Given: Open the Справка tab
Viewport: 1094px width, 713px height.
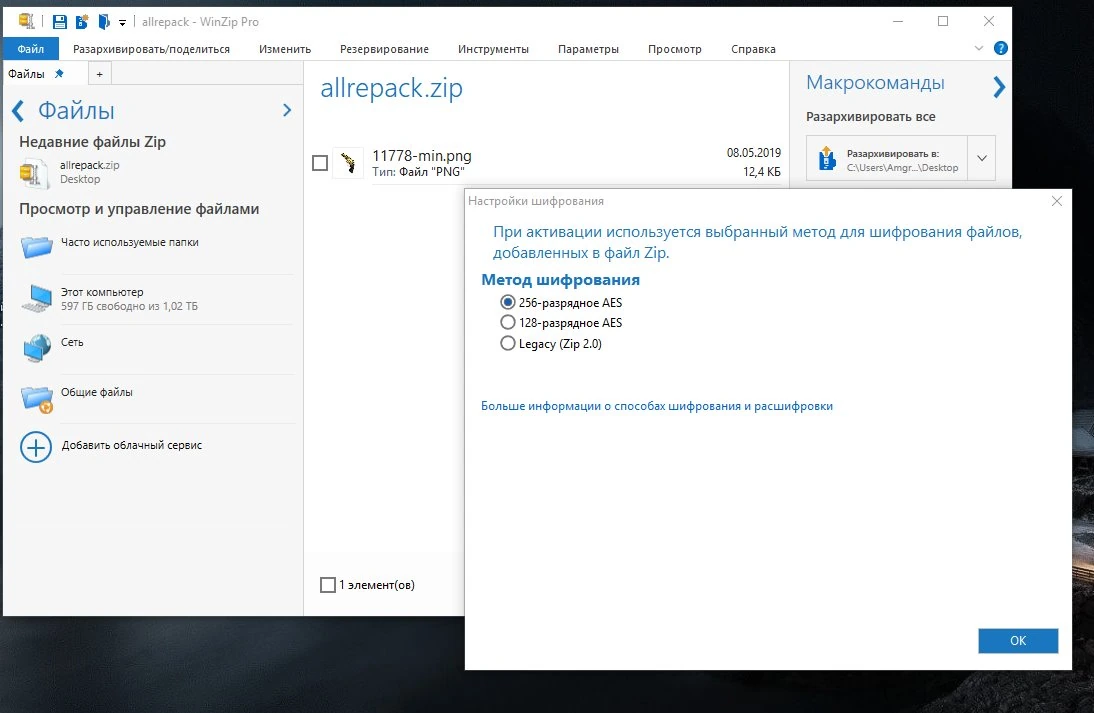Looking at the screenshot, I should pyautogui.click(x=754, y=49).
